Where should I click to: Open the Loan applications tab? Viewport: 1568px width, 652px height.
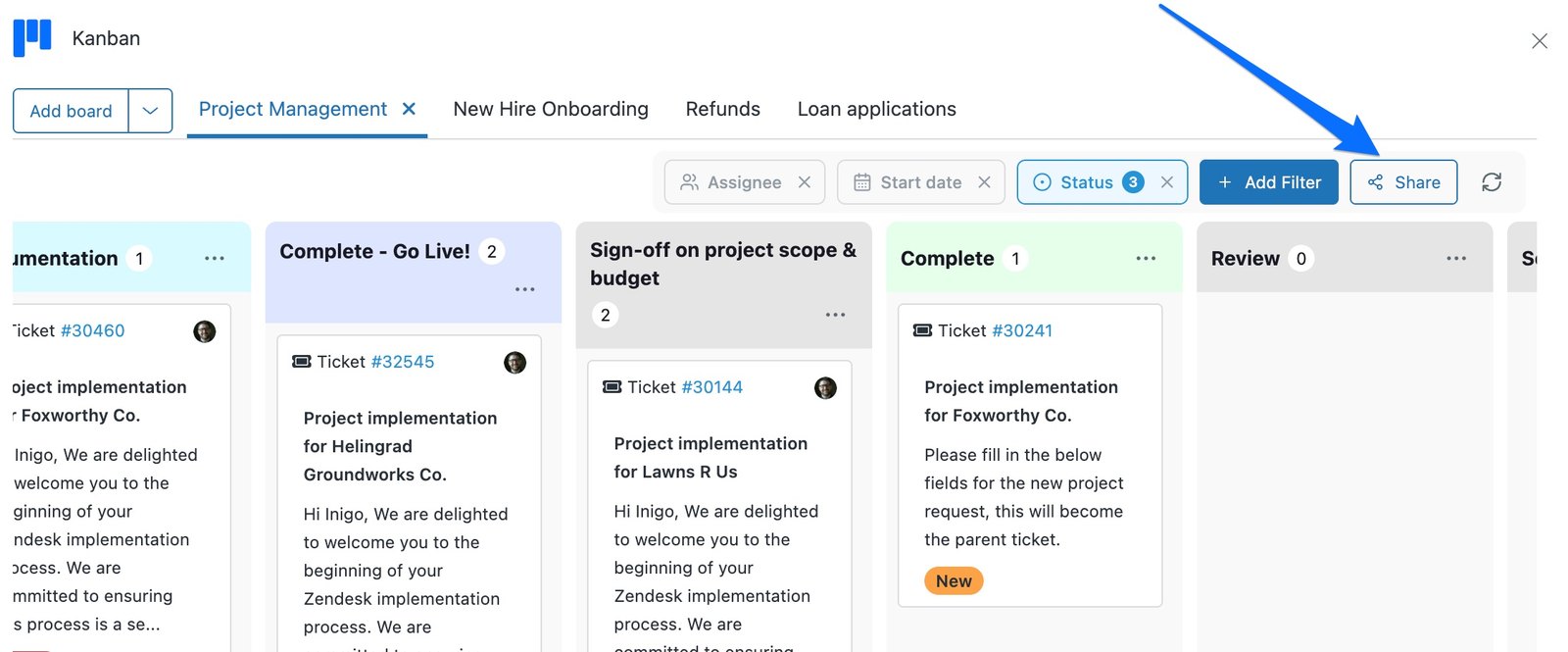click(877, 109)
